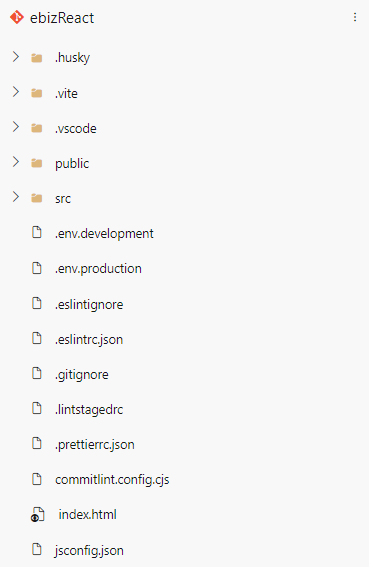Expand the .husky folder chevron
Image resolution: width=369 pixels, height=567 pixels.
pos(16,57)
